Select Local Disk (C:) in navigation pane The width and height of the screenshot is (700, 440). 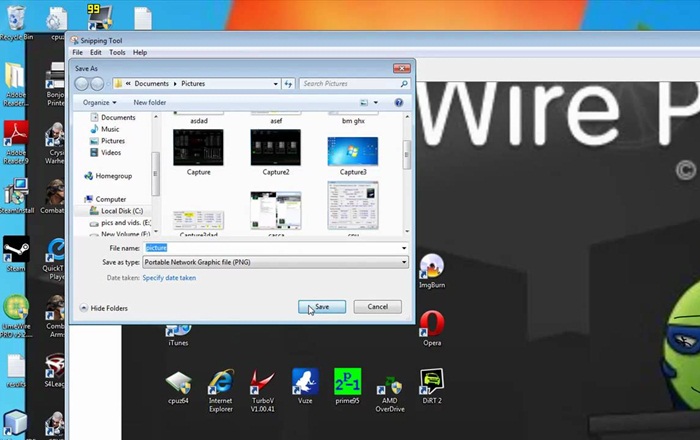click(116, 211)
